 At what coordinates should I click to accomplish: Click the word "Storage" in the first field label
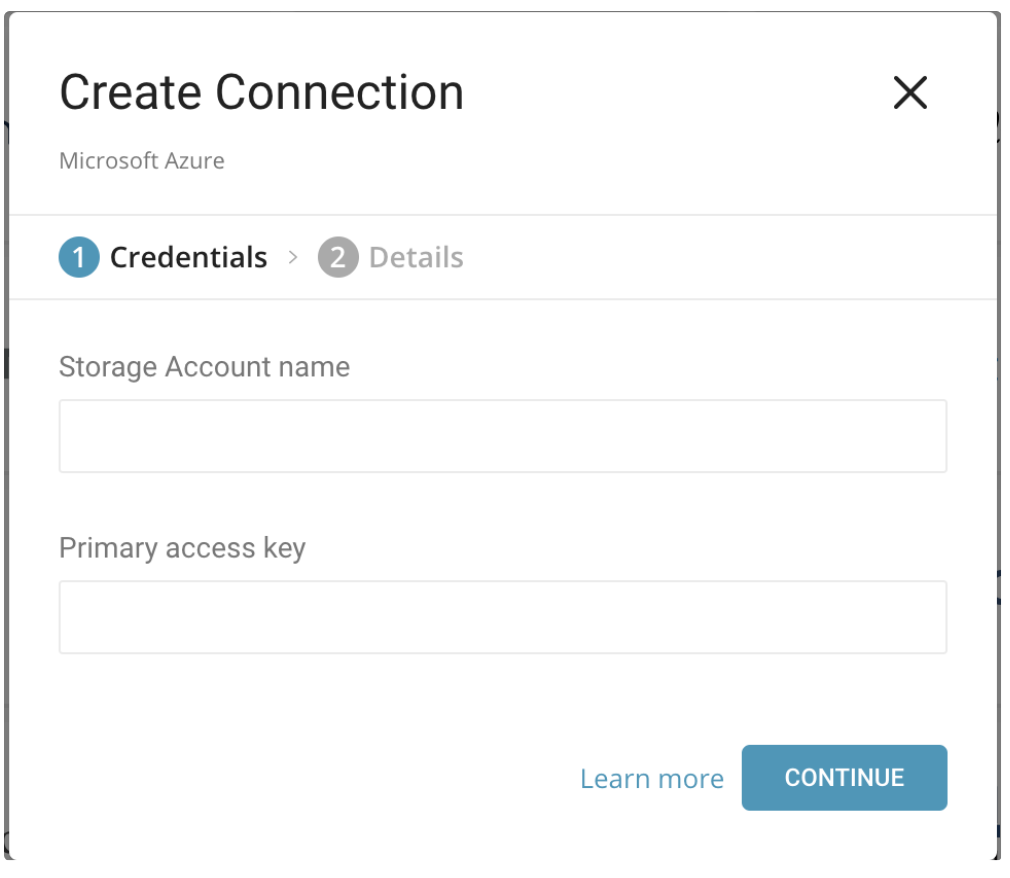tap(108, 367)
